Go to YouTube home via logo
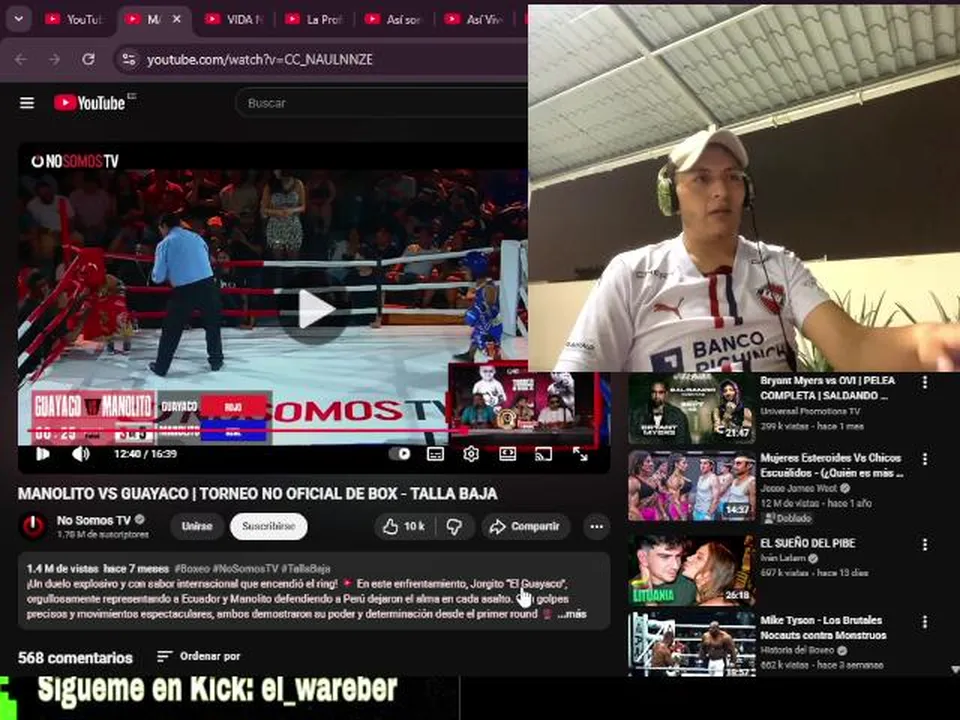Image resolution: width=960 pixels, height=720 pixels. [x=89, y=103]
